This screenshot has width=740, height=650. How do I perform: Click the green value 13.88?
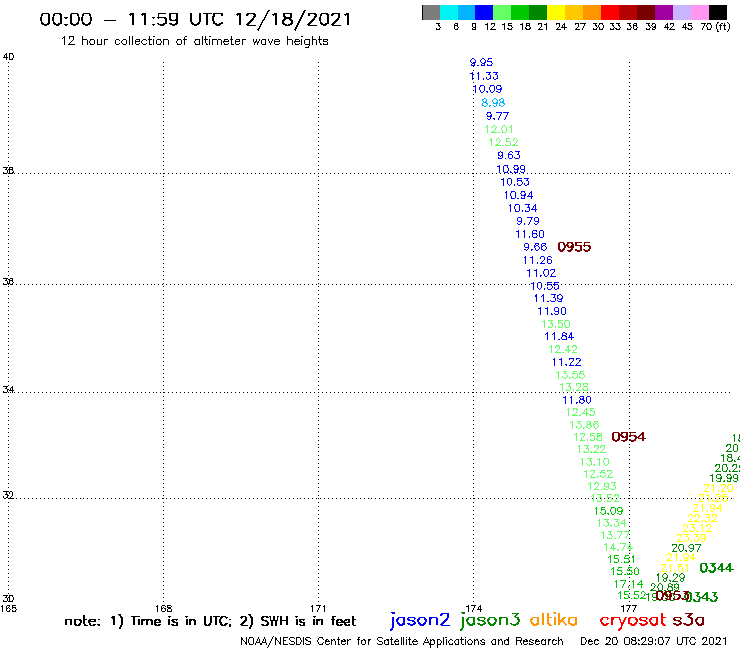pos(584,425)
